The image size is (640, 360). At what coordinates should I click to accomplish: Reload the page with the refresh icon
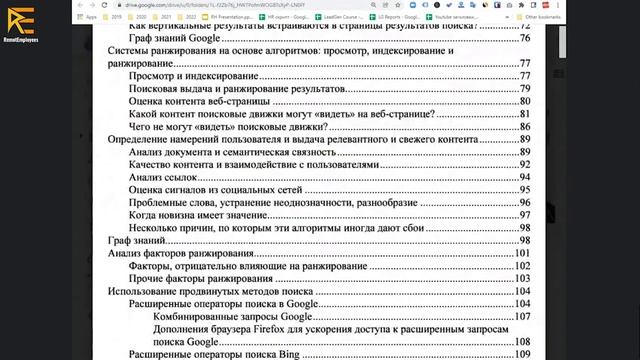(x=104, y=5)
